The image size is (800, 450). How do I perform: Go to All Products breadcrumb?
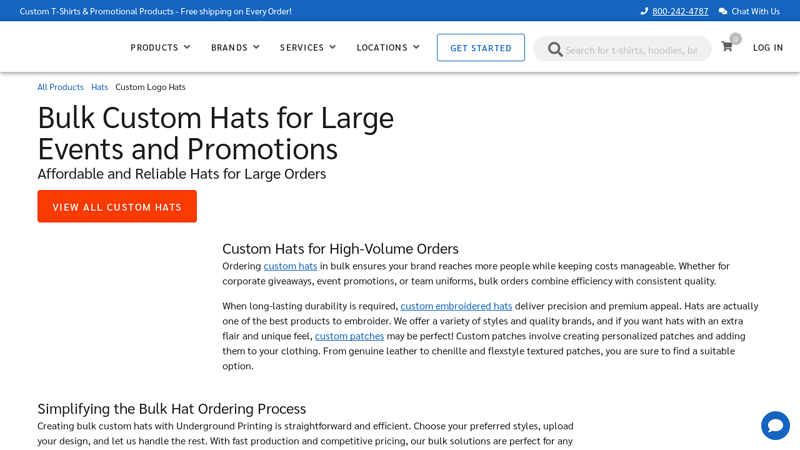60,87
